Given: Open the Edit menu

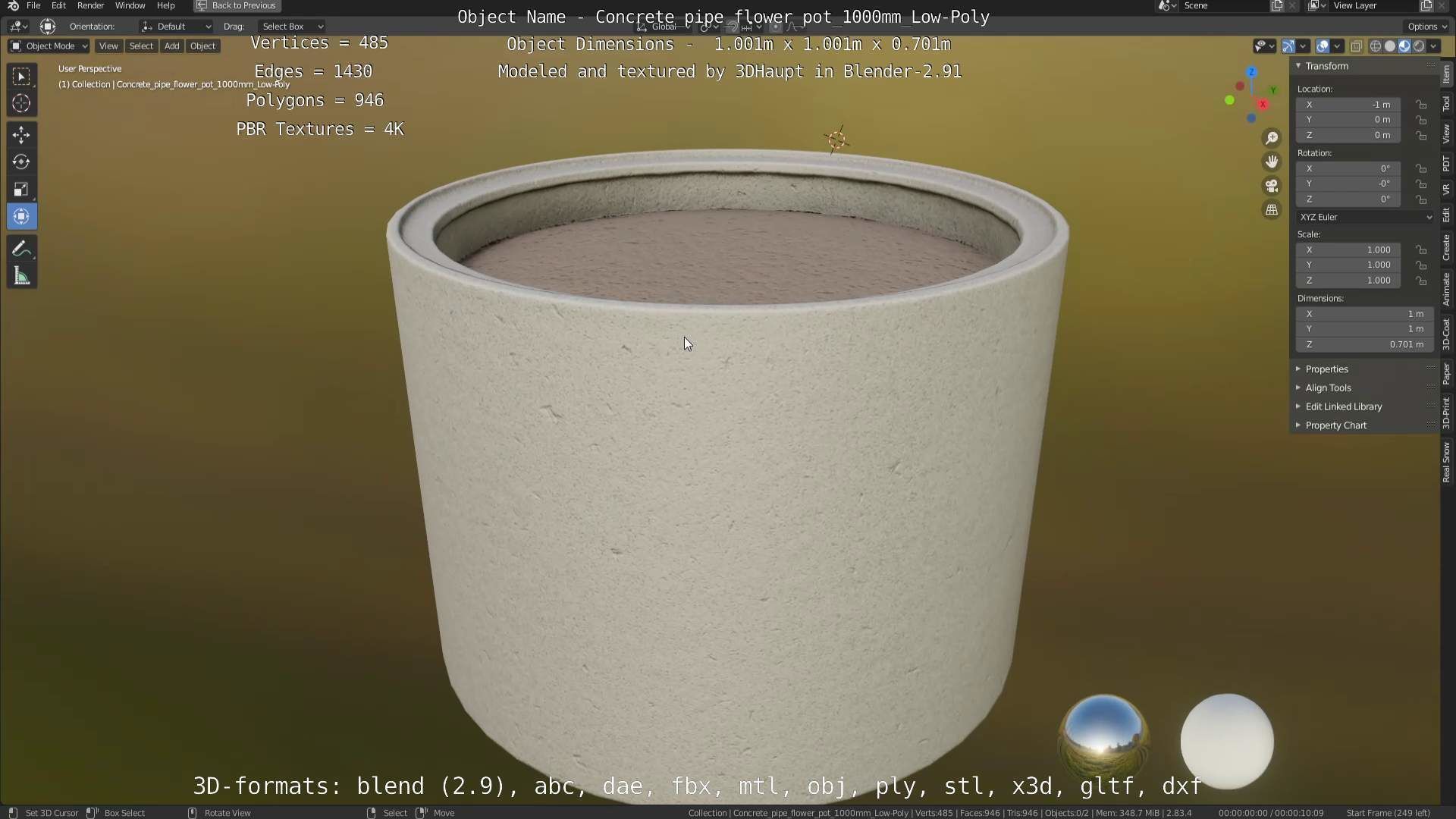Looking at the screenshot, I should pos(58,5).
